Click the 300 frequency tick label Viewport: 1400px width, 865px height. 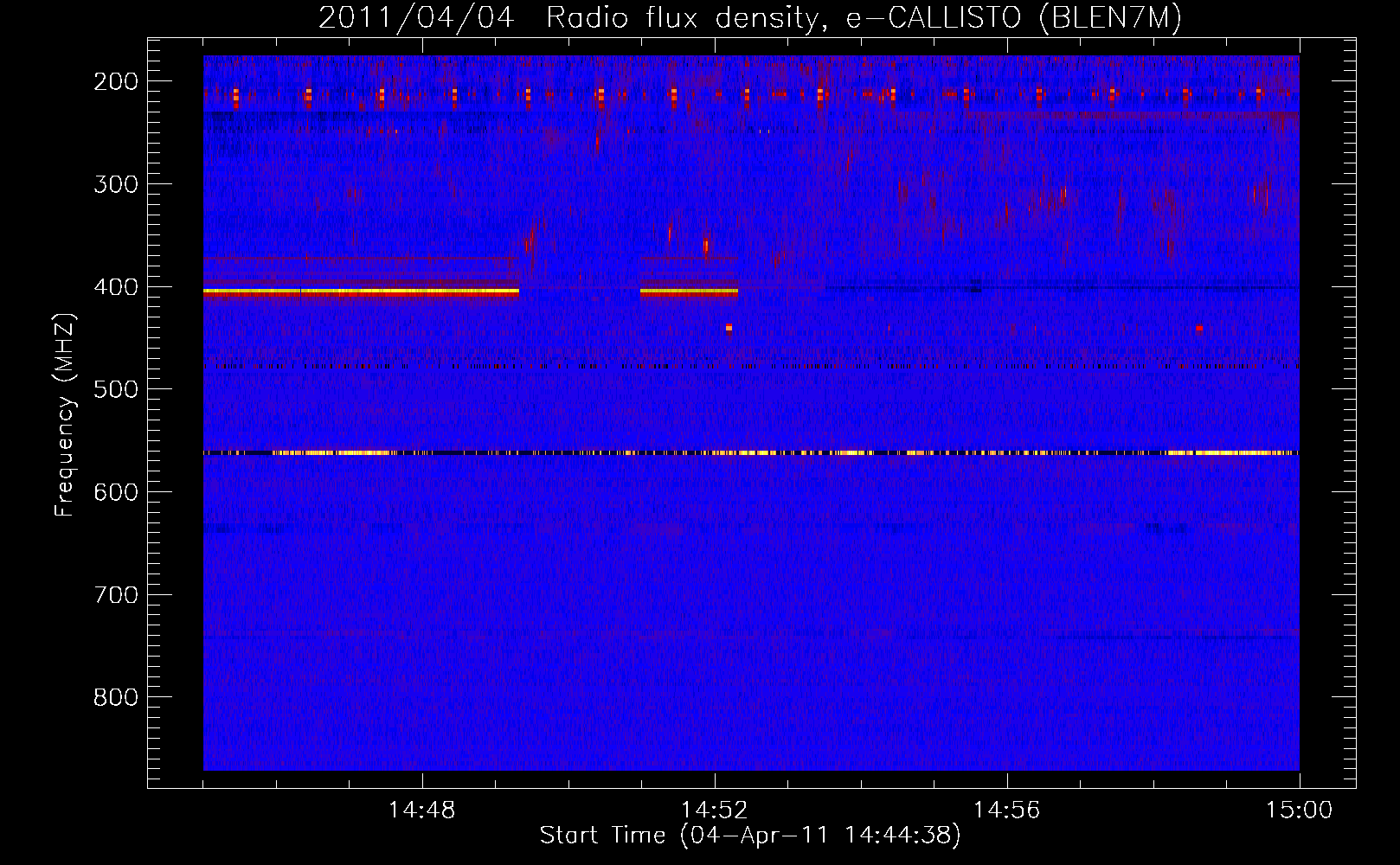point(116,184)
